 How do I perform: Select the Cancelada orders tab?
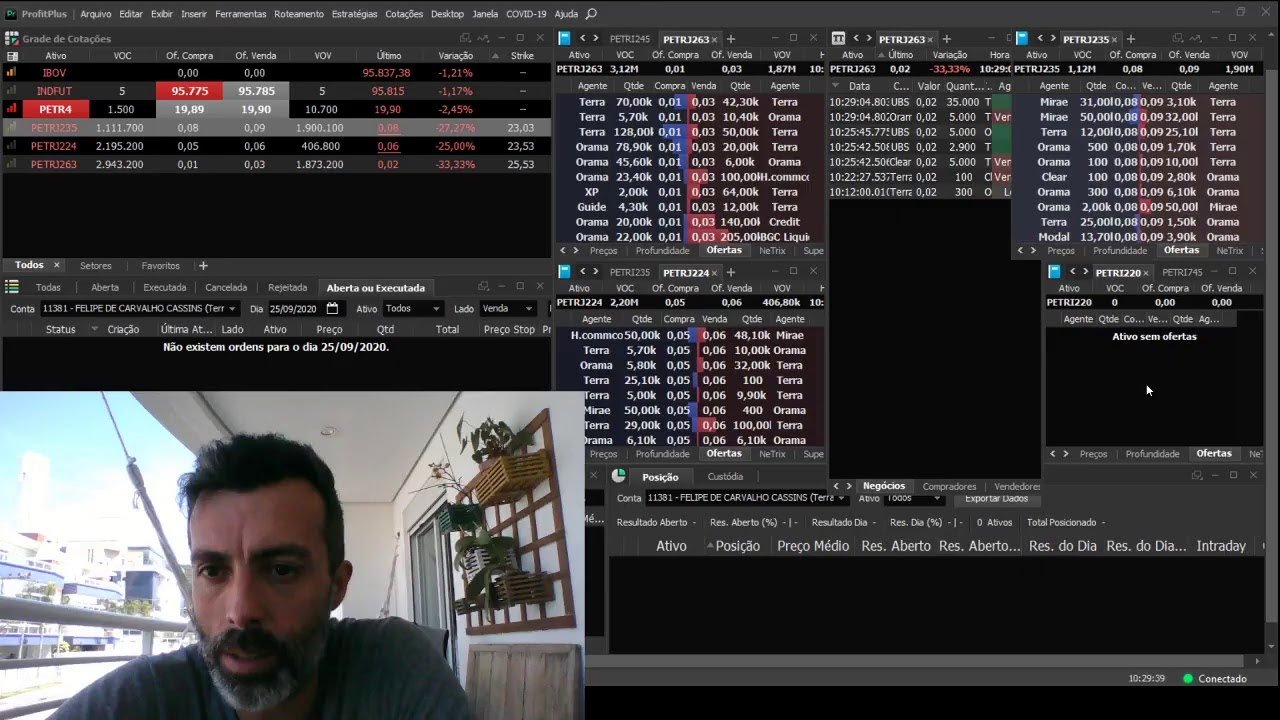click(x=226, y=287)
